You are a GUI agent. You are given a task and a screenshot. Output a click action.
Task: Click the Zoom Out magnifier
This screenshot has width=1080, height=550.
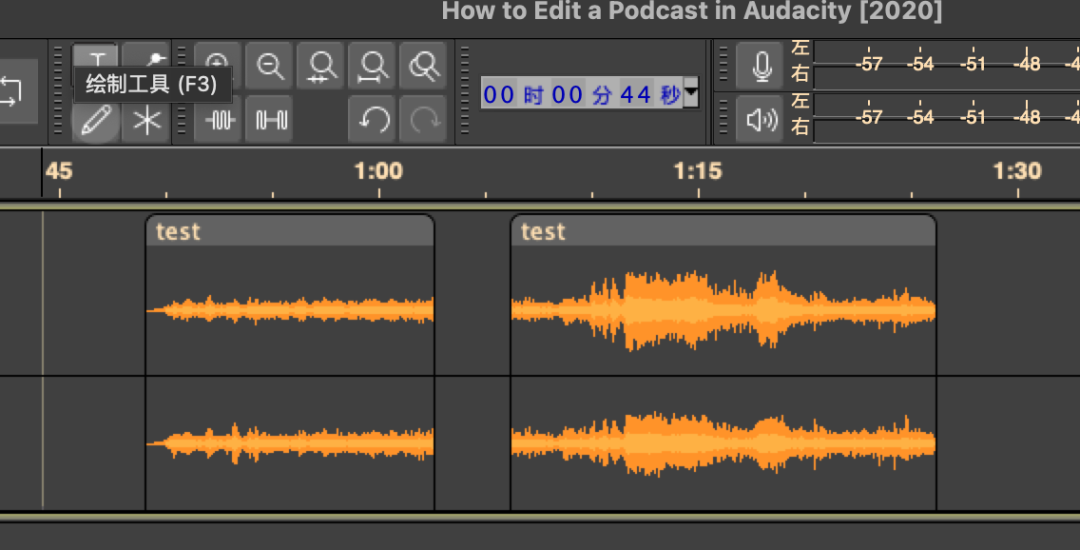[270, 66]
